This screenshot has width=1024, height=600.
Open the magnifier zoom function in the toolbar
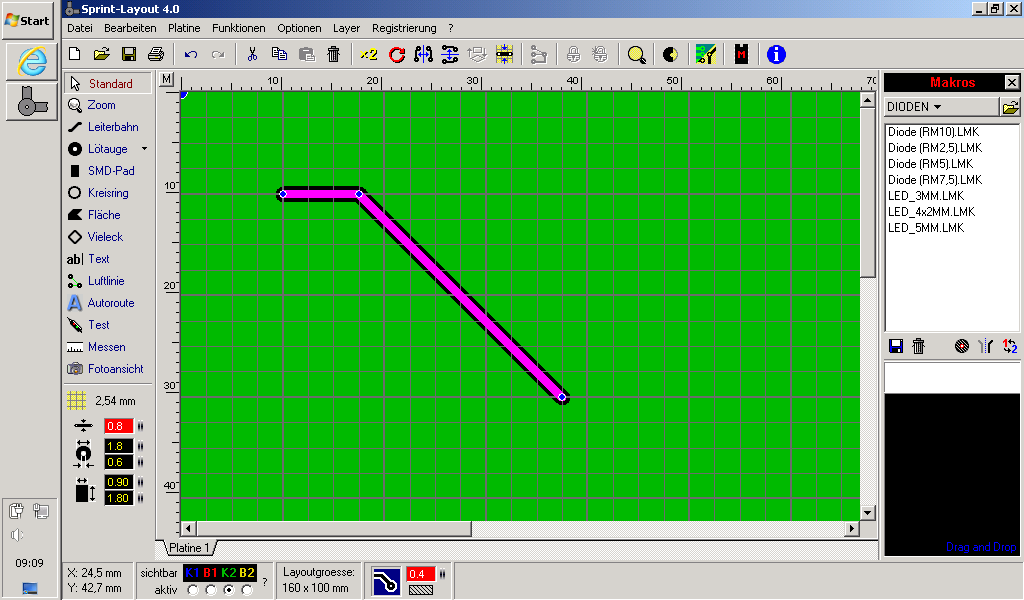coord(636,55)
